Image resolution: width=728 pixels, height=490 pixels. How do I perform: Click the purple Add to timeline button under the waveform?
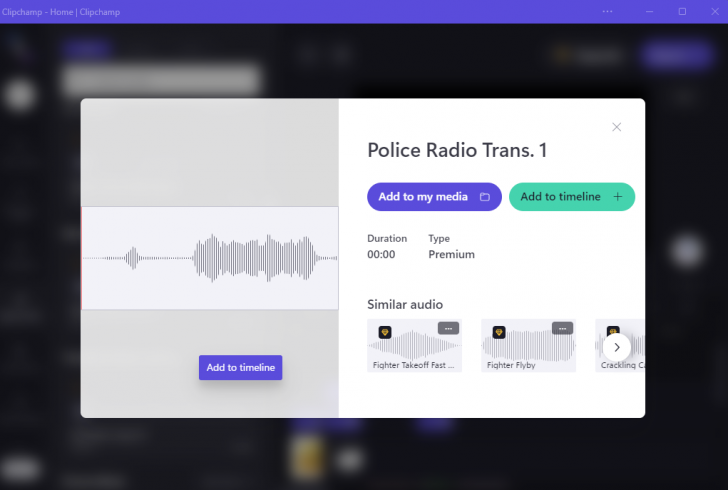[240, 367]
